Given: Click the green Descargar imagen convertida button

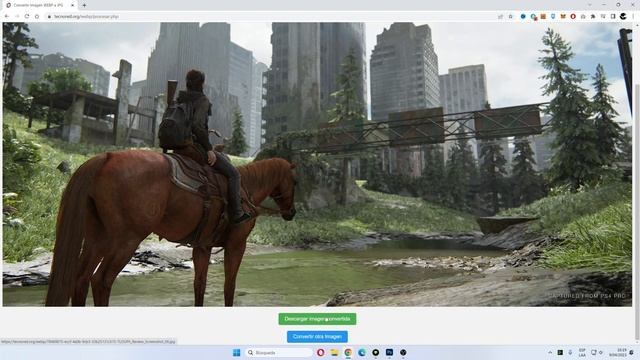Looking at the screenshot, I should [317, 319].
